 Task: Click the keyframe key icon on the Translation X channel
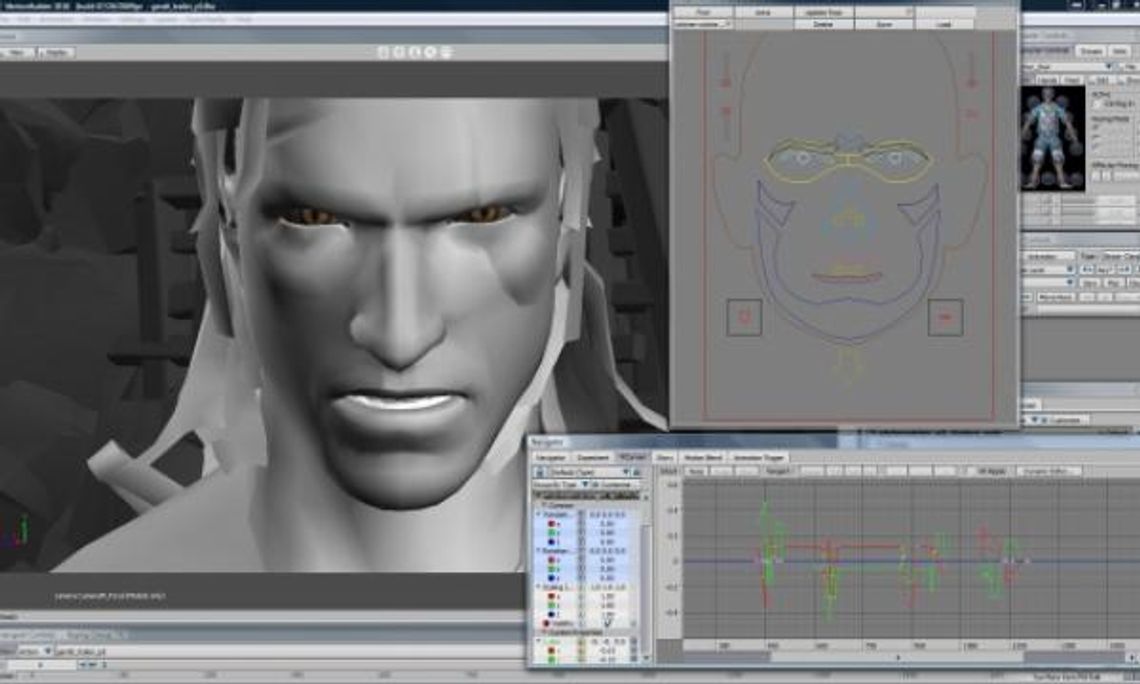[581, 525]
